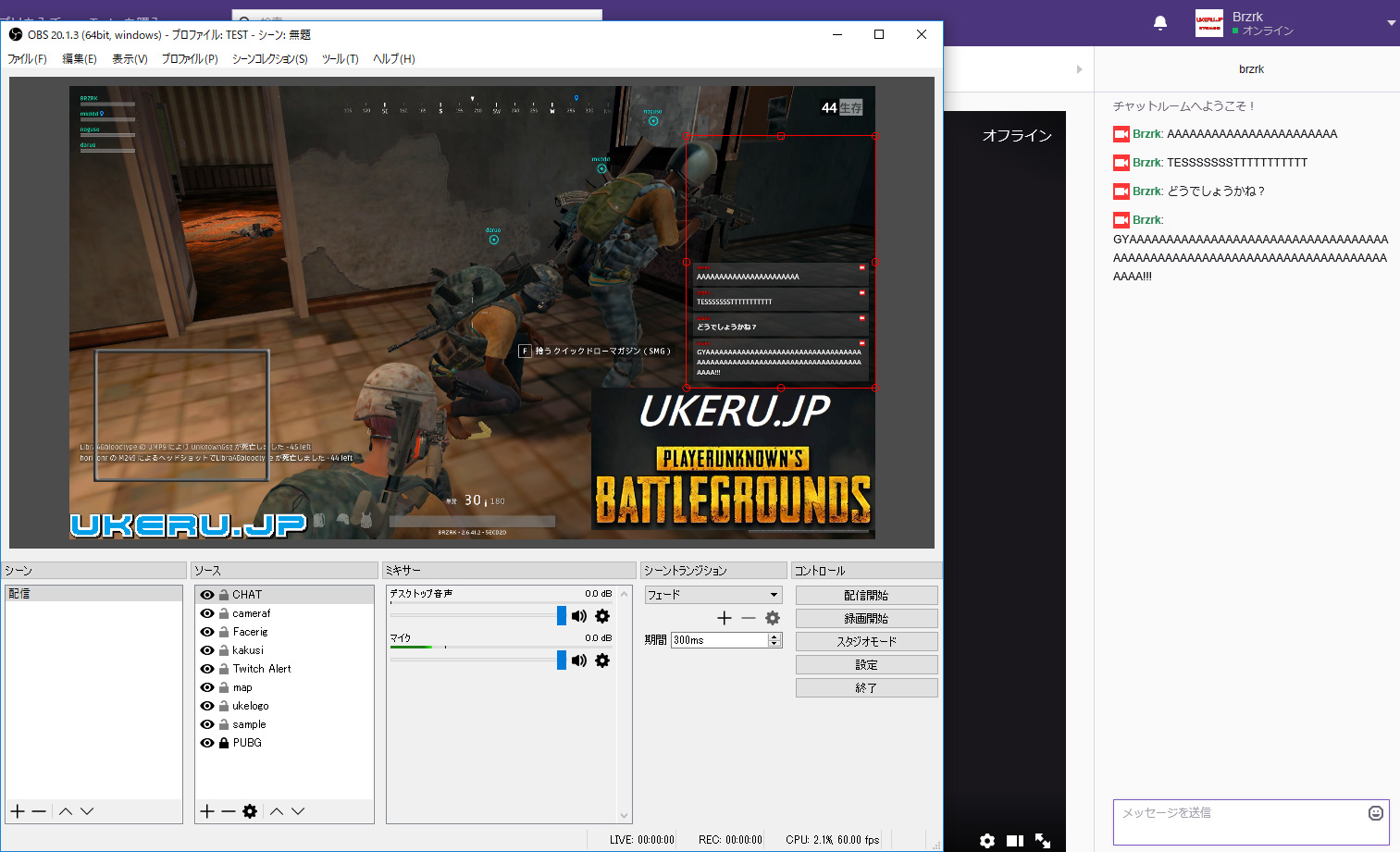Open the ツール(T) menu
Image resolution: width=1400 pixels, height=852 pixels.
[340, 59]
